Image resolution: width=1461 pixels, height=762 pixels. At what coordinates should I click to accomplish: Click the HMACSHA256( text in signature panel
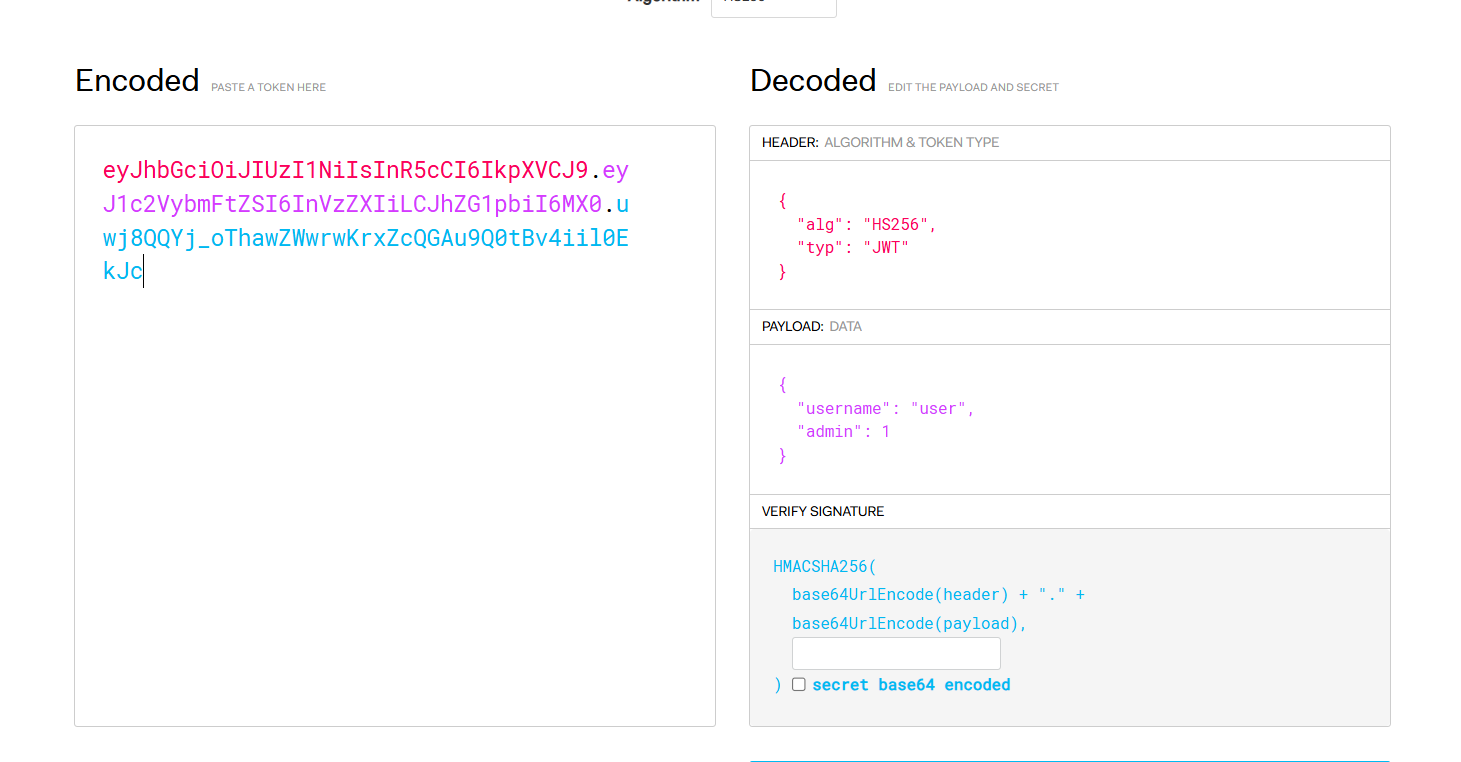824,567
